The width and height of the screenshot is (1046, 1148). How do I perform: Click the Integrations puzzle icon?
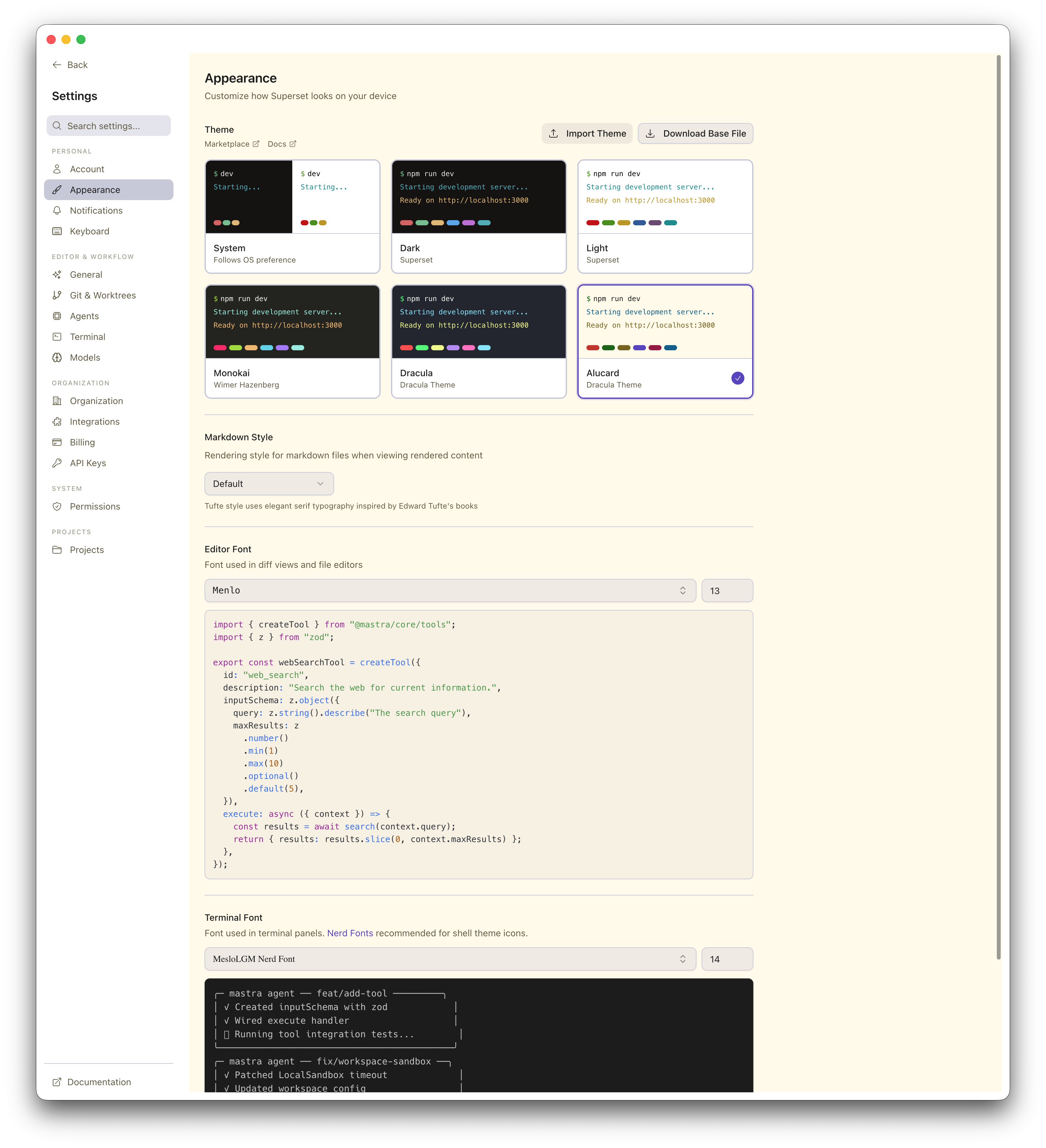[x=57, y=422]
